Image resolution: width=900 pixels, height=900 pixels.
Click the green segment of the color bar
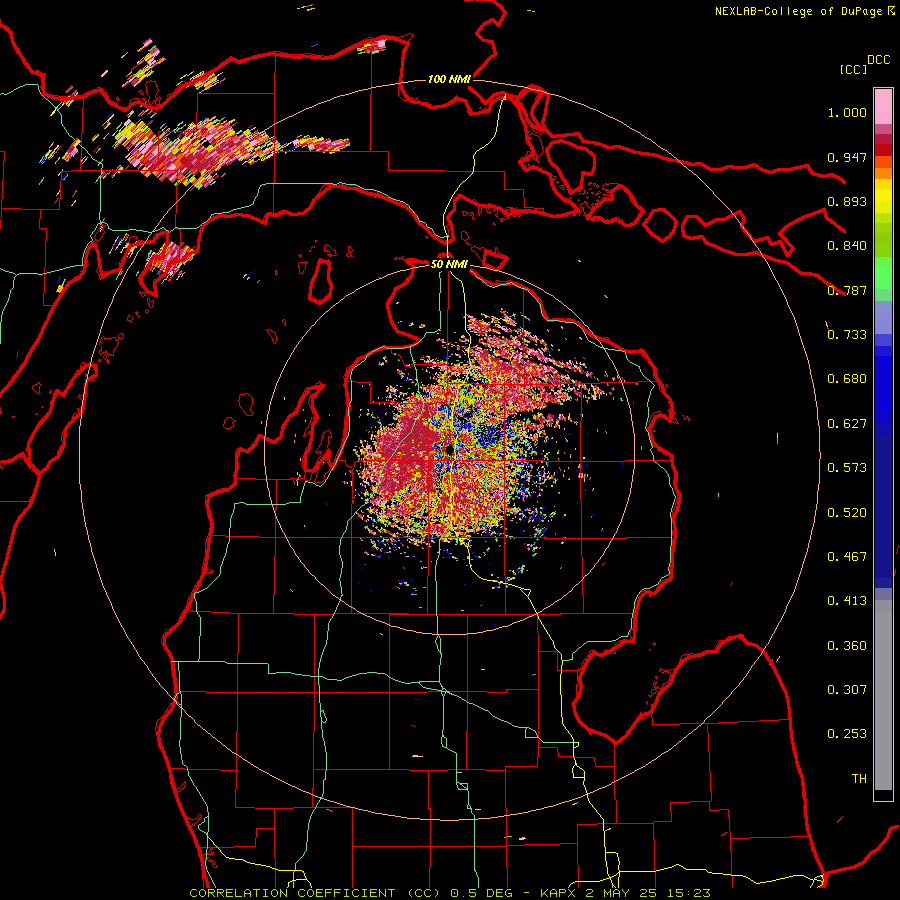pos(883,273)
